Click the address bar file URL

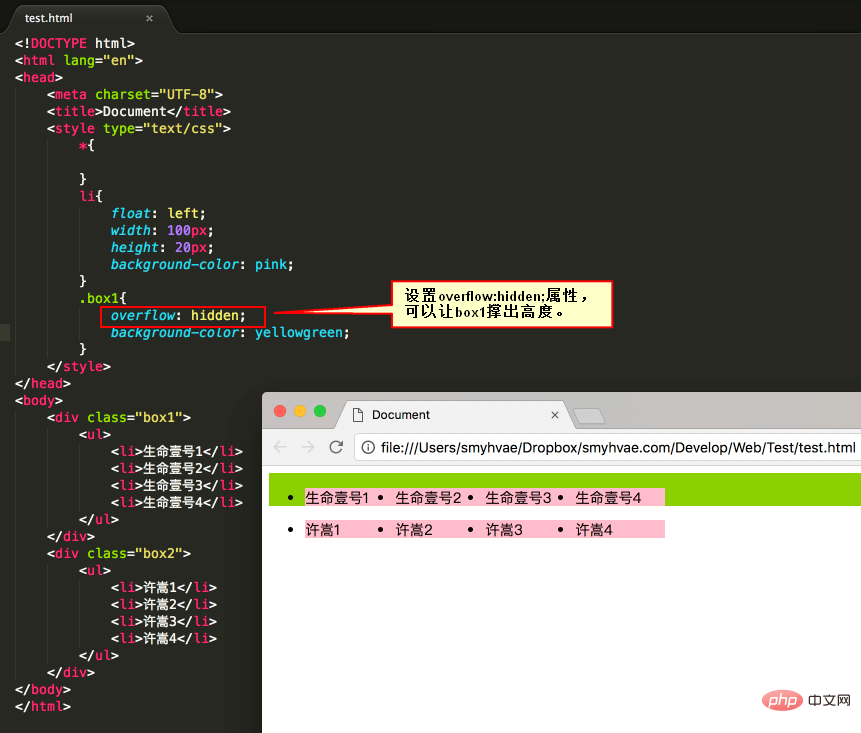click(x=618, y=447)
